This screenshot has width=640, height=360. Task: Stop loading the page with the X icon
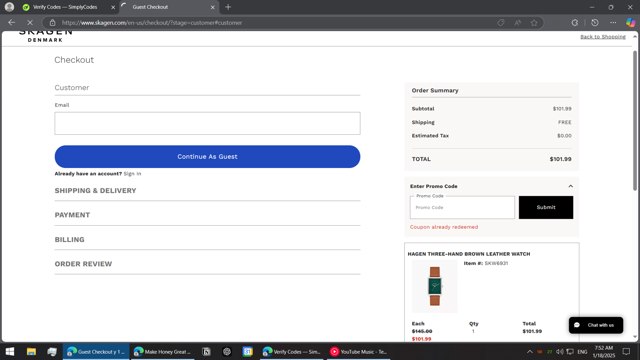30,23
